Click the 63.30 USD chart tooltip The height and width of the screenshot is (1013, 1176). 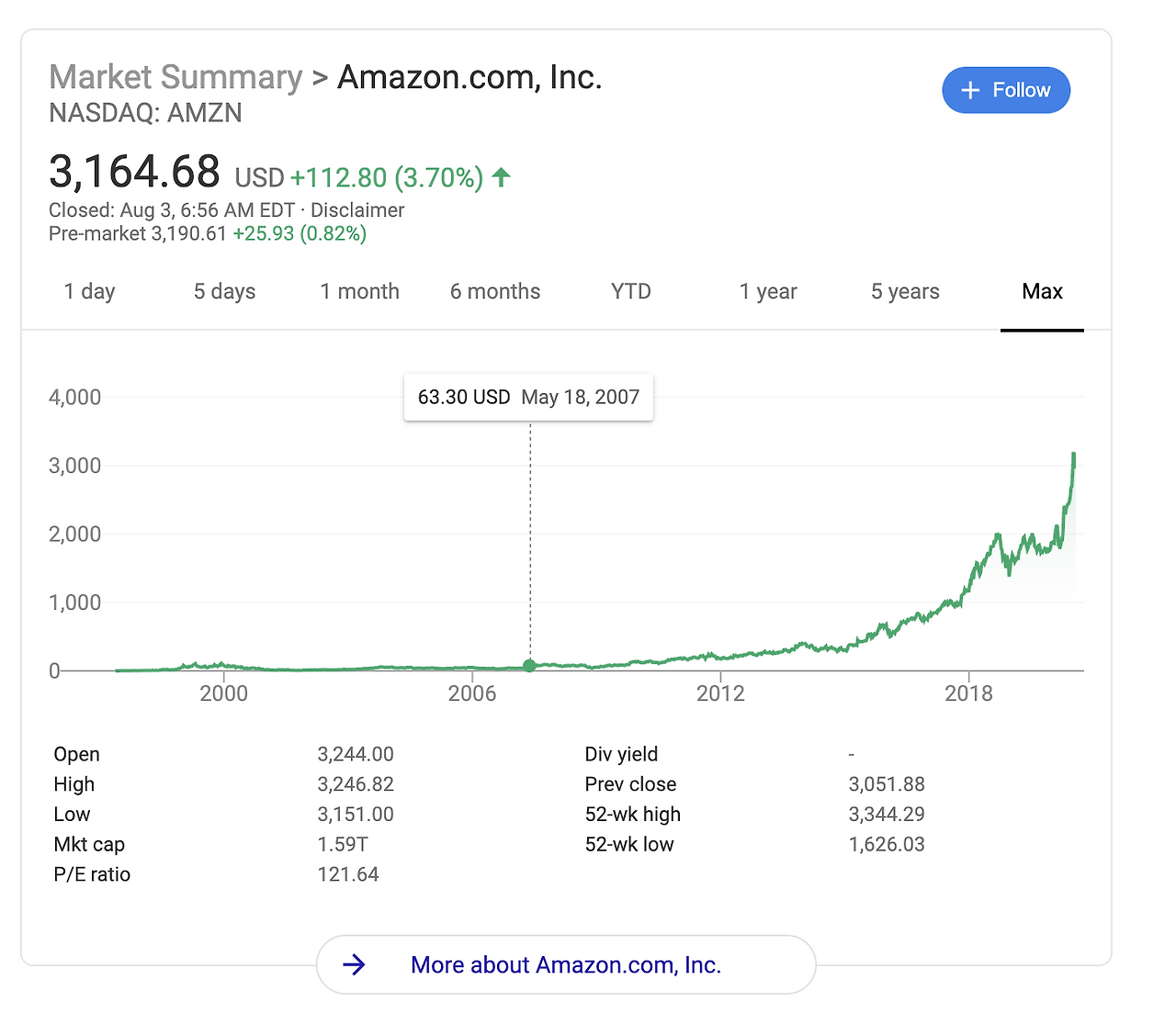point(528,397)
